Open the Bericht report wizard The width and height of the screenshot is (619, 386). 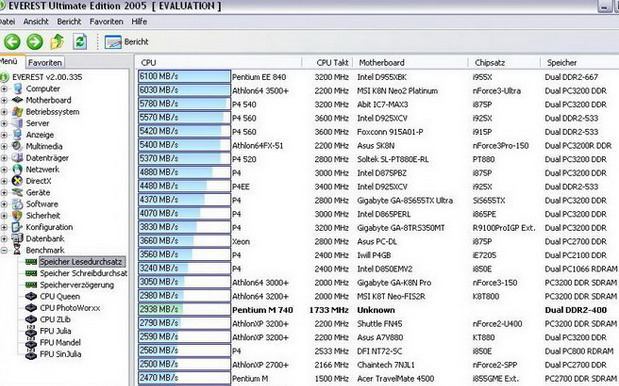[126, 42]
